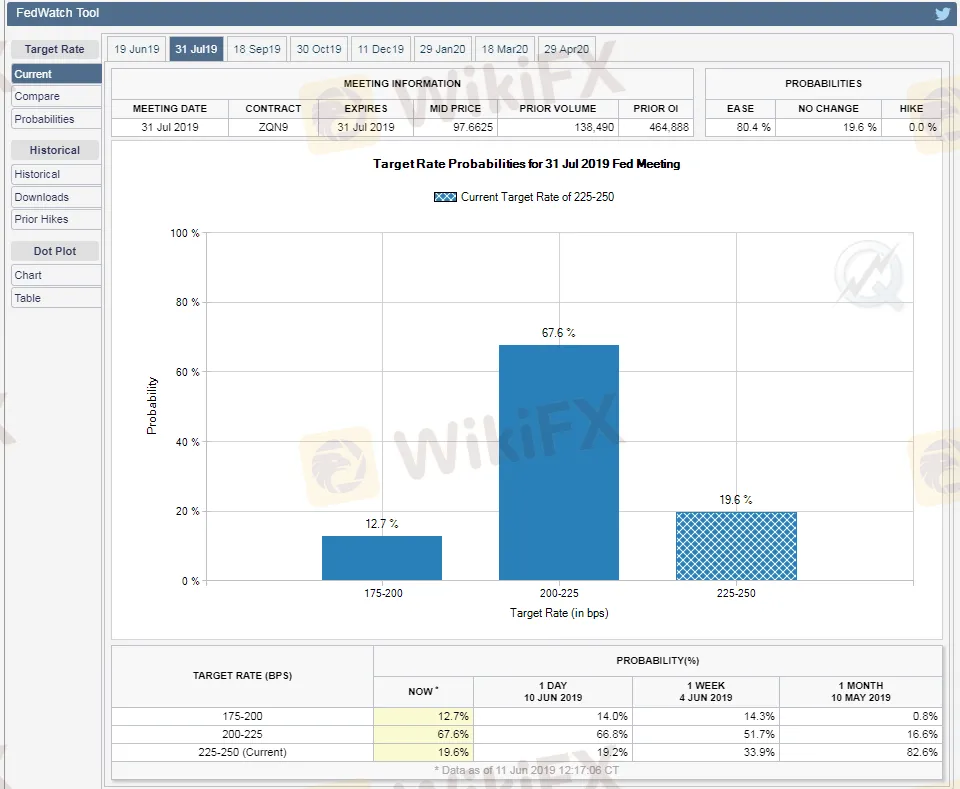Viewport: 960px width, 789px height.
Task: Select the 19 Jun19 meeting tab
Action: click(136, 49)
